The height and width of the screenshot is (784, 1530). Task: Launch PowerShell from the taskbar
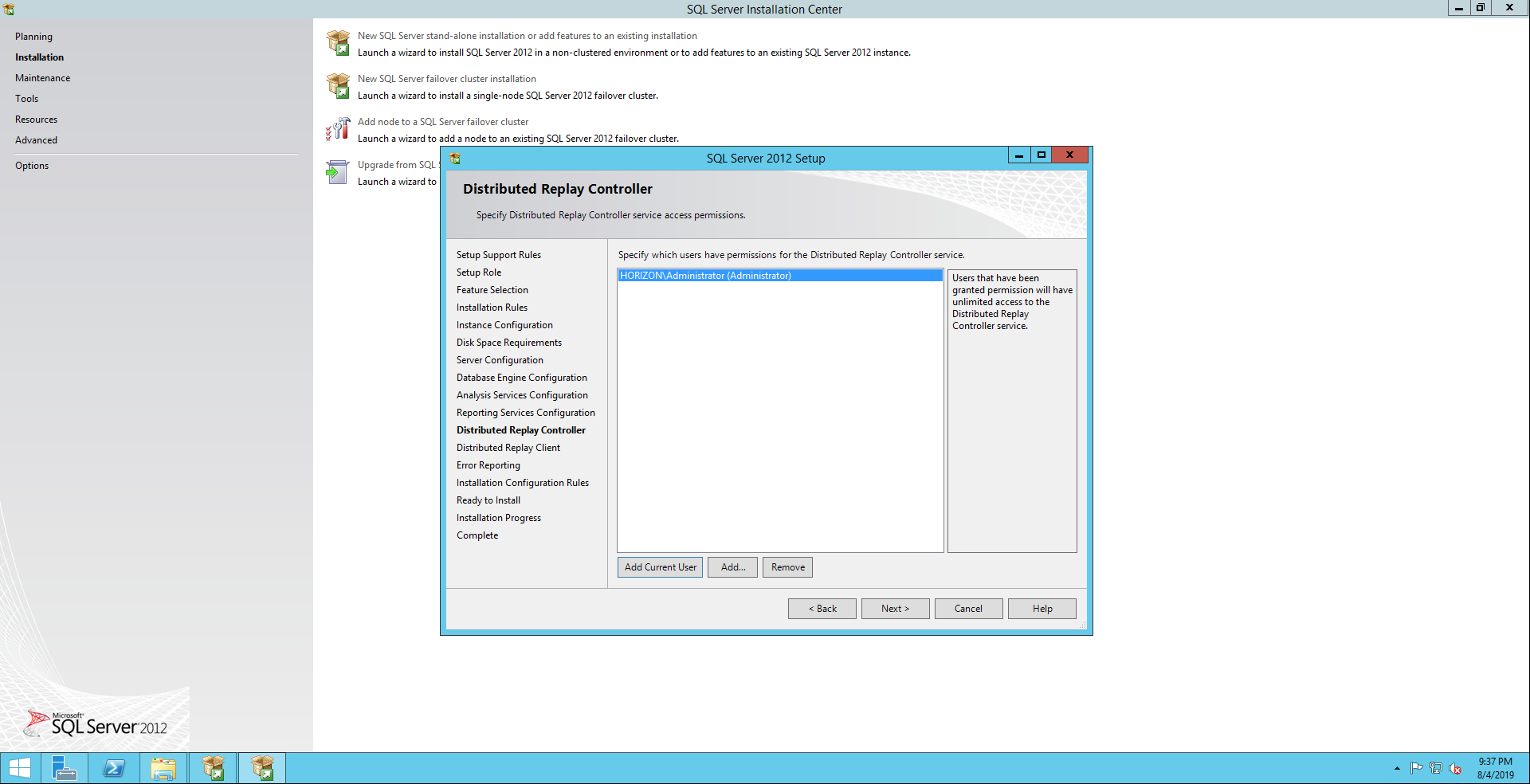pyautogui.click(x=114, y=768)
